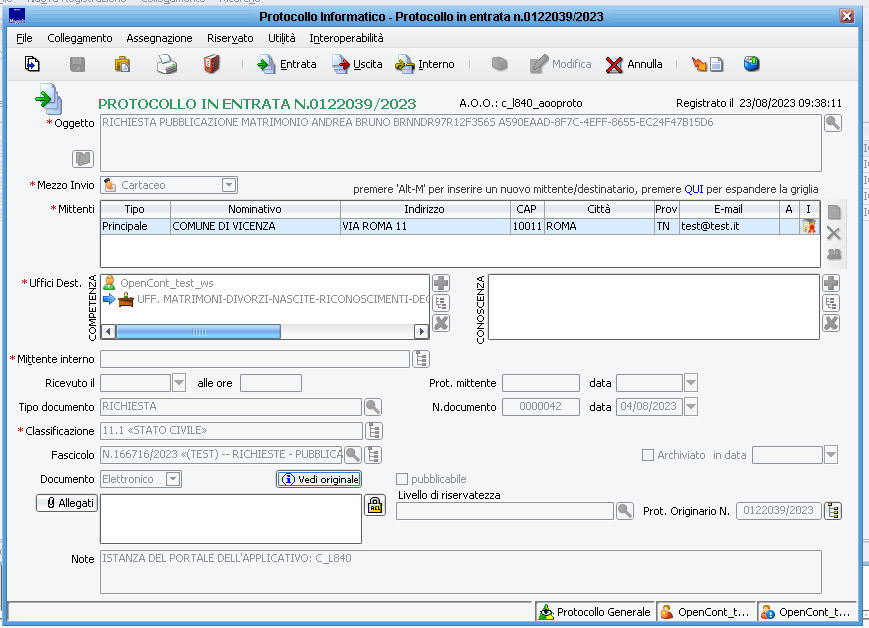Click the search icon next to Tipo documento
869x628 pixels.
372,406
